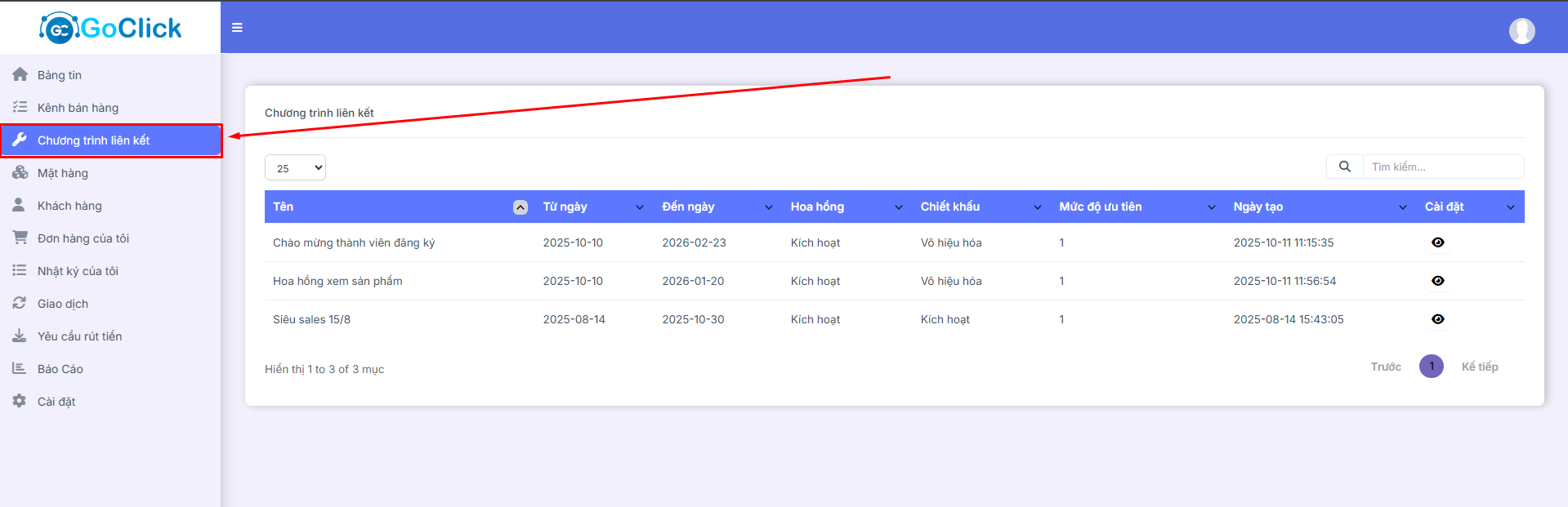Click the Kế tiếp pagination button
The height and width of the screenshot is (507, 1568).
pos(1479,367)
